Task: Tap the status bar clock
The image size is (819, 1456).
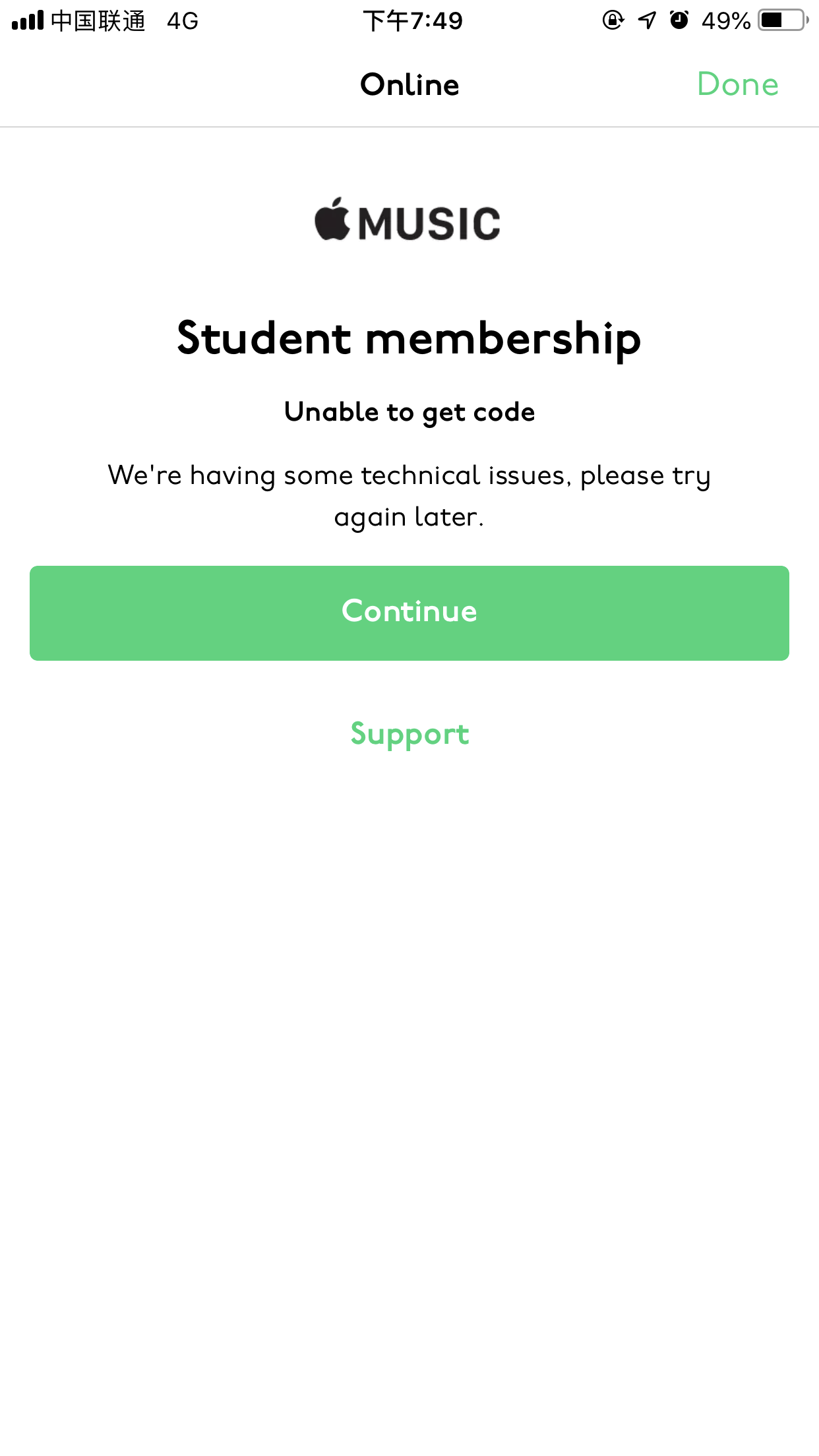Action: (x=413, y=21)
